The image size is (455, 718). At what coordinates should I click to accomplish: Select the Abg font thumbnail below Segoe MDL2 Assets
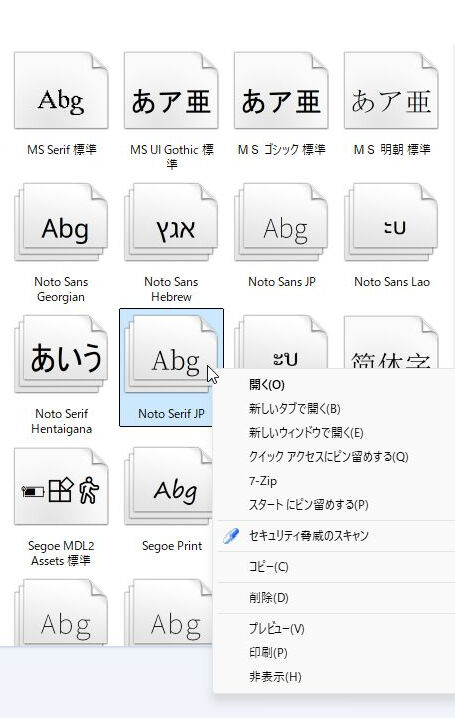click(x=61, y=613)
